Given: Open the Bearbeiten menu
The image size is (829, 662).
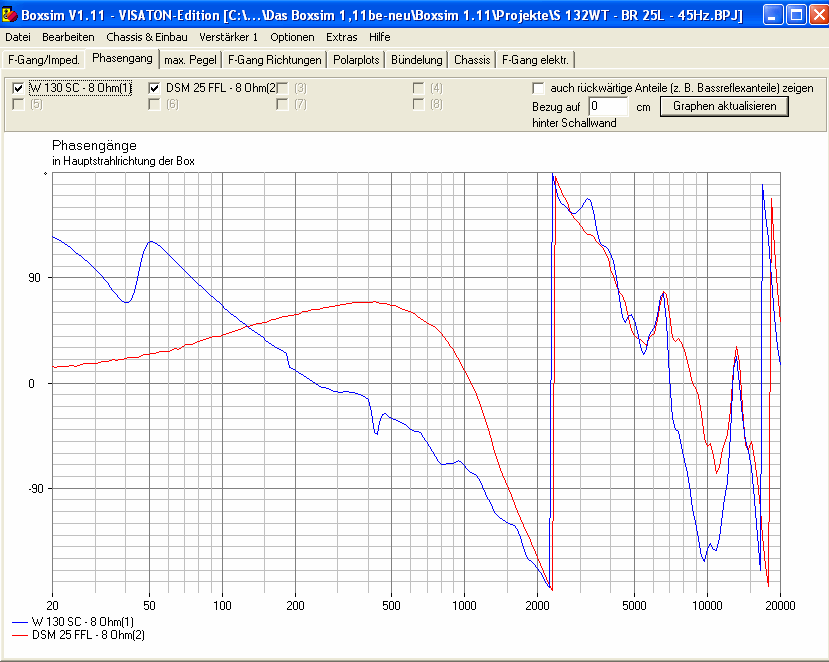Looking at the screenshot, I should 68,37.
